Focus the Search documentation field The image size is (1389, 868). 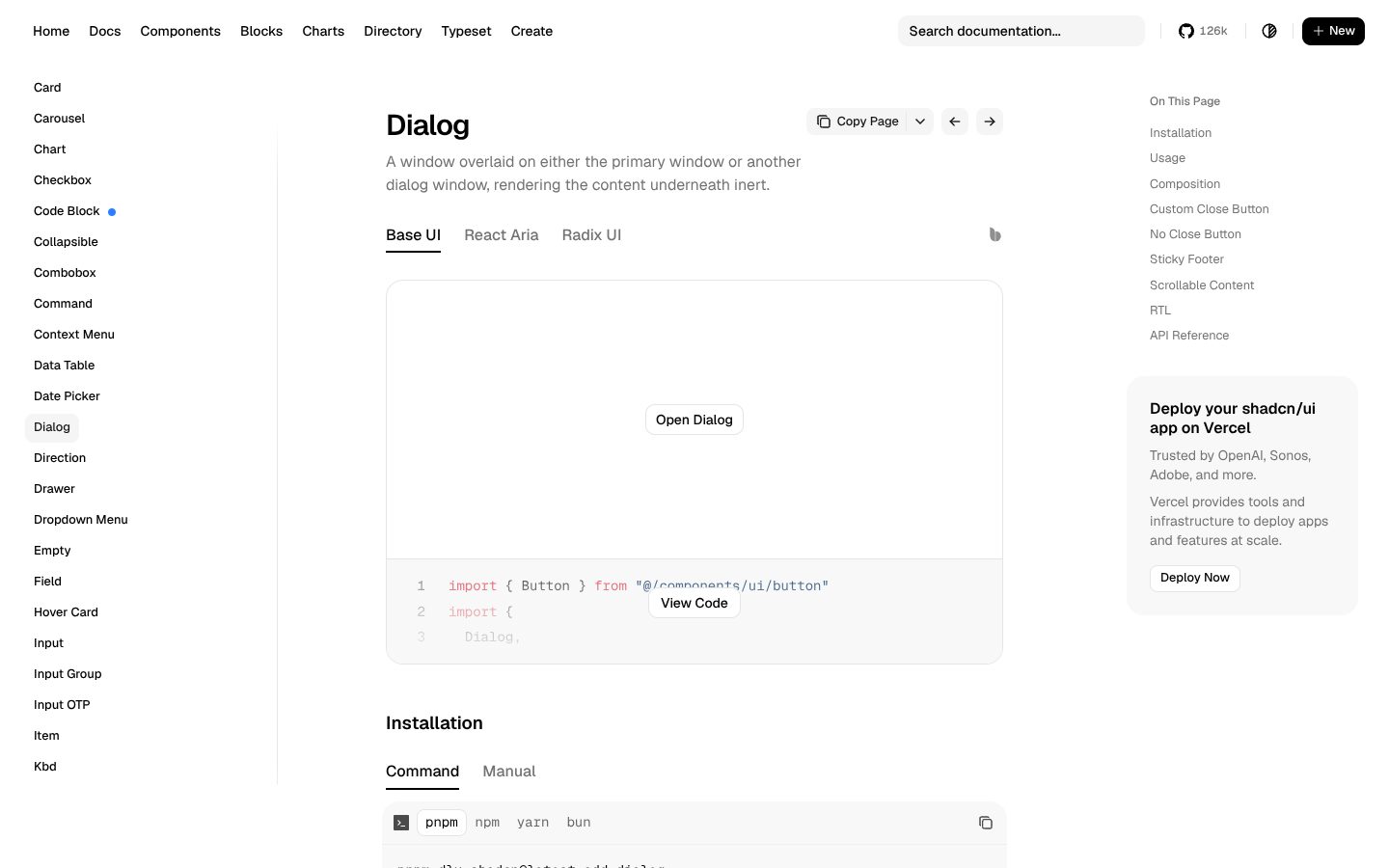tap(1021, 31)
